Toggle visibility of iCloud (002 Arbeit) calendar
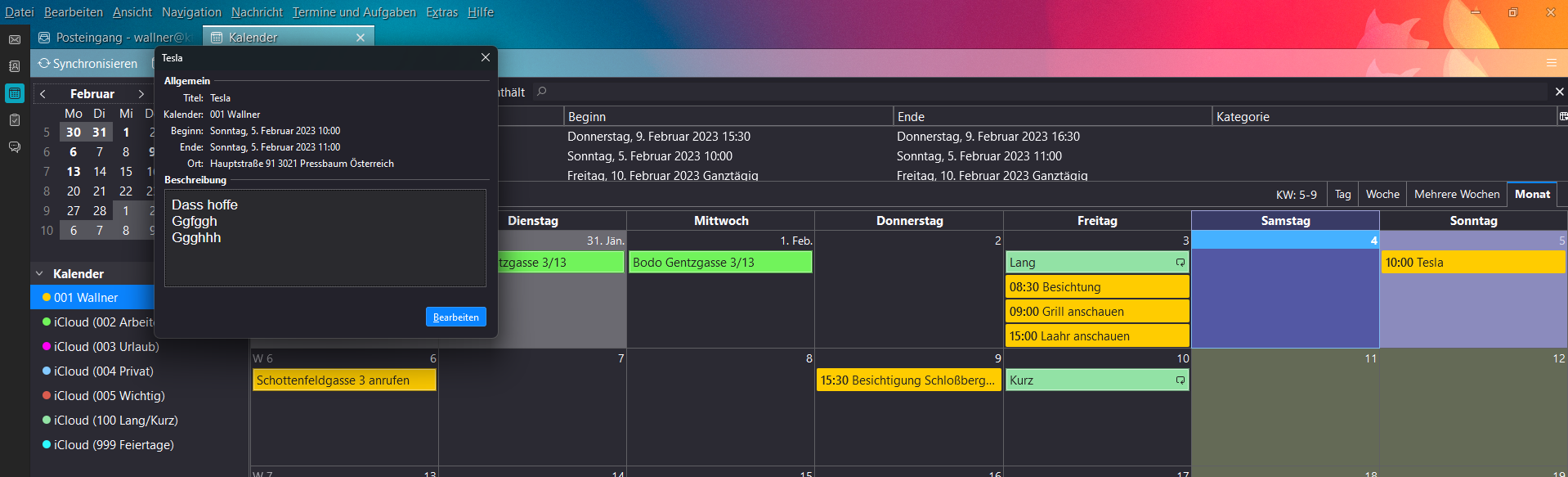1568x477 pixels. coord(47,322)
